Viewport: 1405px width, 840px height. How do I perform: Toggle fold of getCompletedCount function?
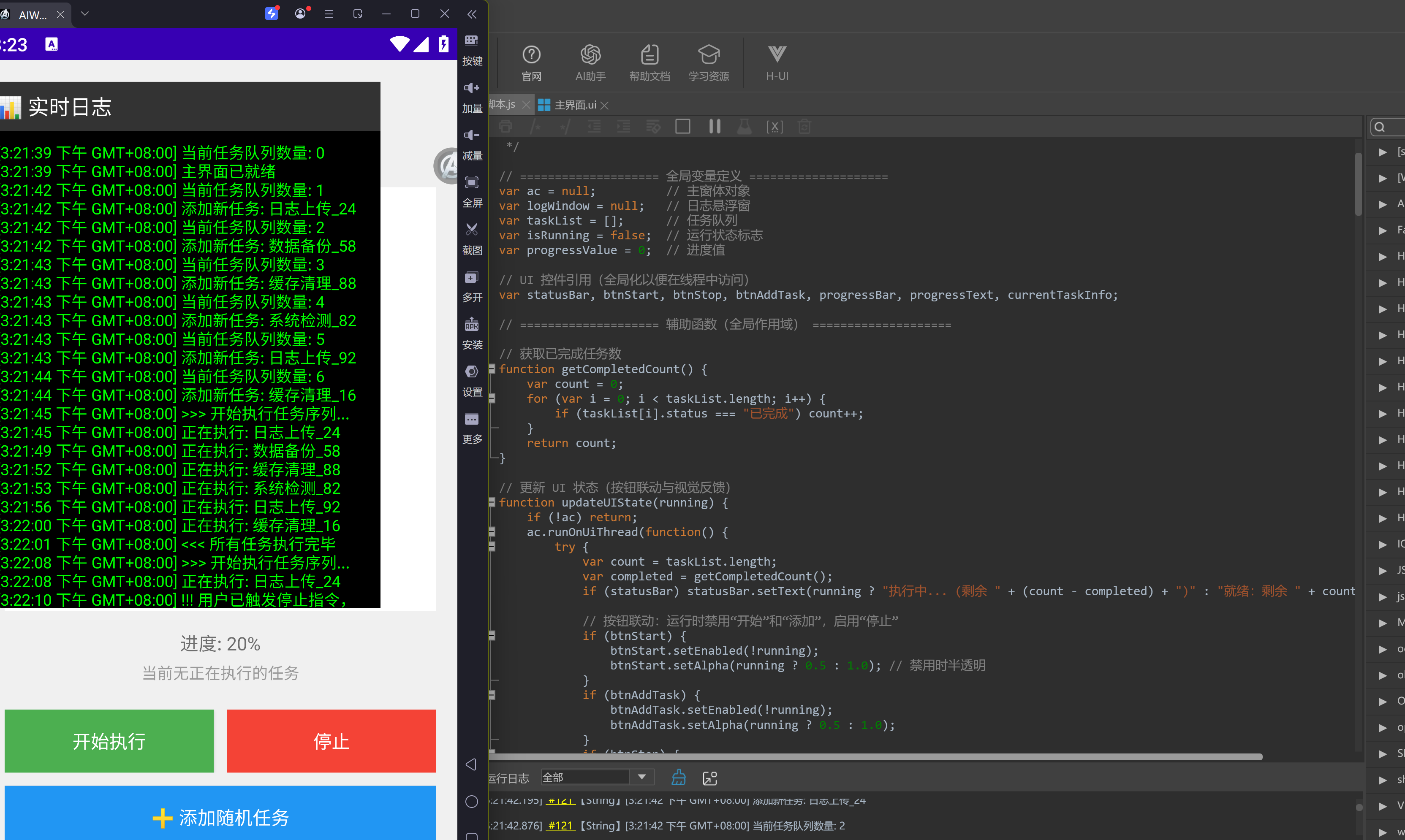coord(492,369)
